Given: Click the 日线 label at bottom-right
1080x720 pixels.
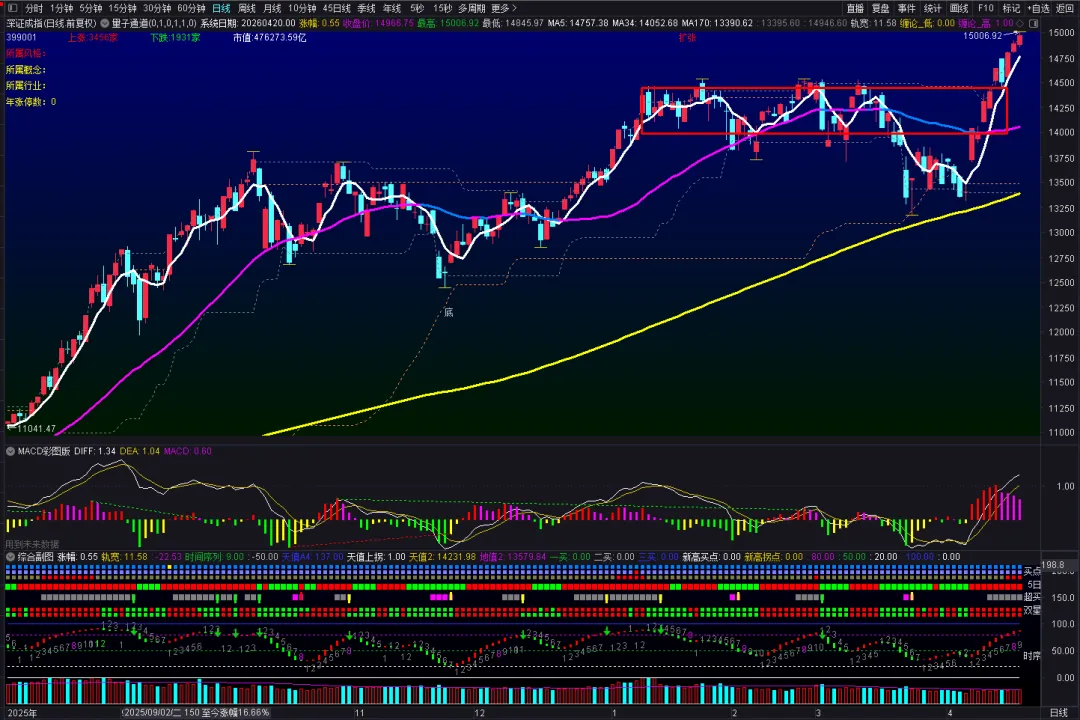Looking at the screenshot, I should point(1058,712).
